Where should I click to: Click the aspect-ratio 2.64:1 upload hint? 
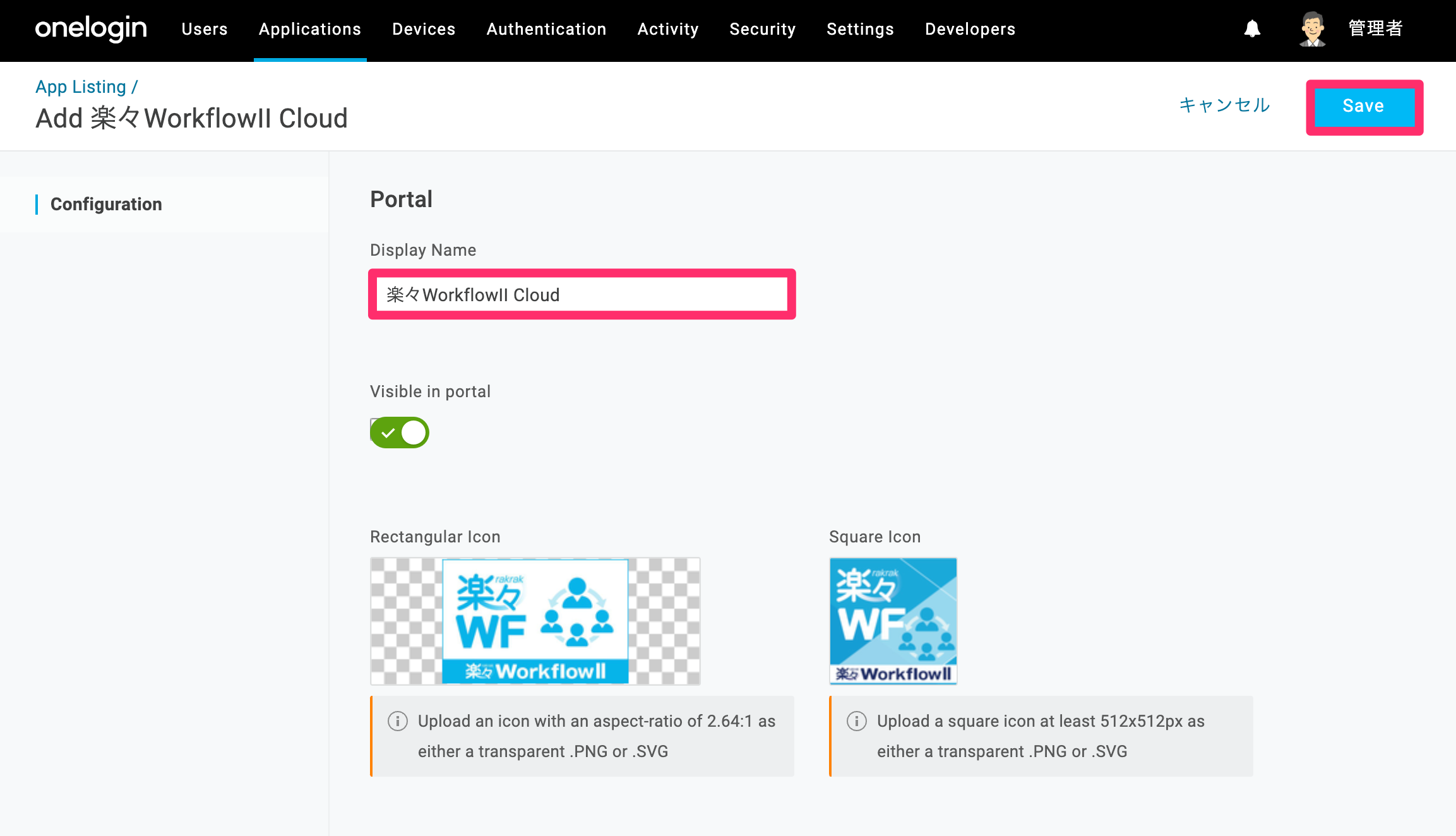point(582,736)
